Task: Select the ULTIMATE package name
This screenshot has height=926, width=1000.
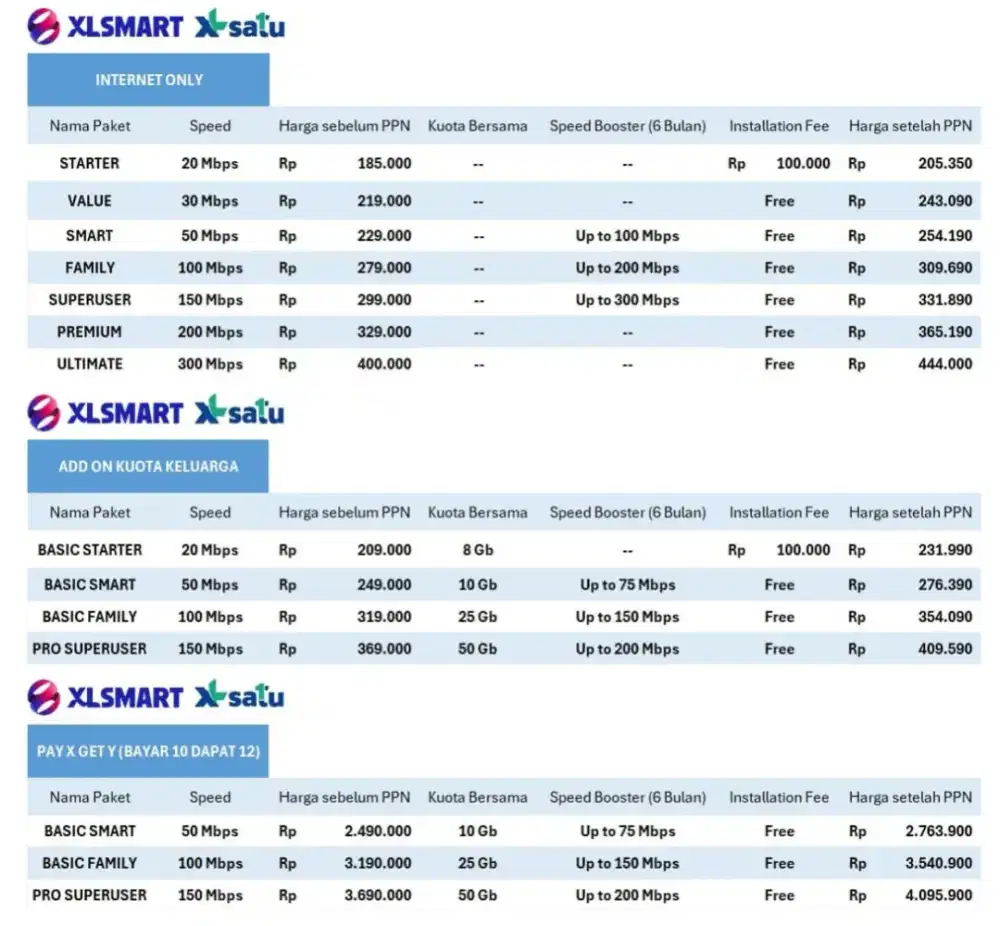Action: 89,364
